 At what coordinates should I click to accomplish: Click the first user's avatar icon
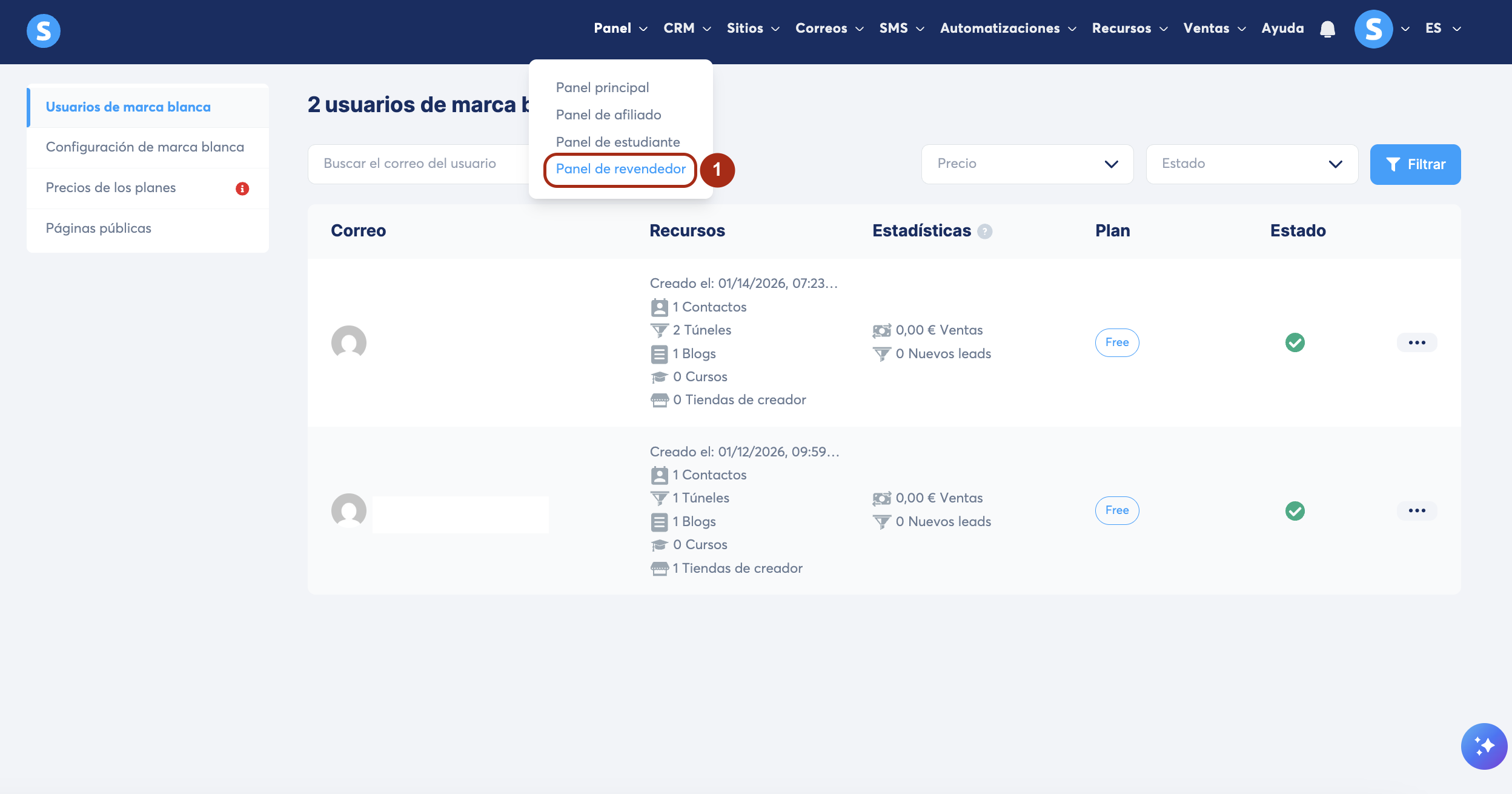pos(349,342)
